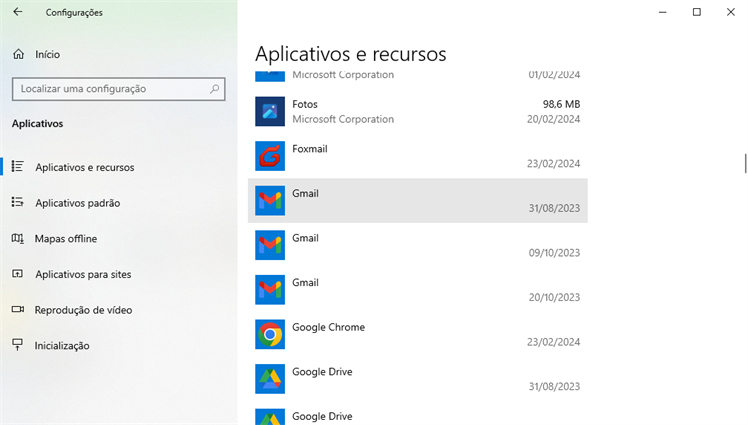The width and height of the screenshot is (748, 425).
Task: Open Aplicativos e recursos section
Action: point(84,168)
